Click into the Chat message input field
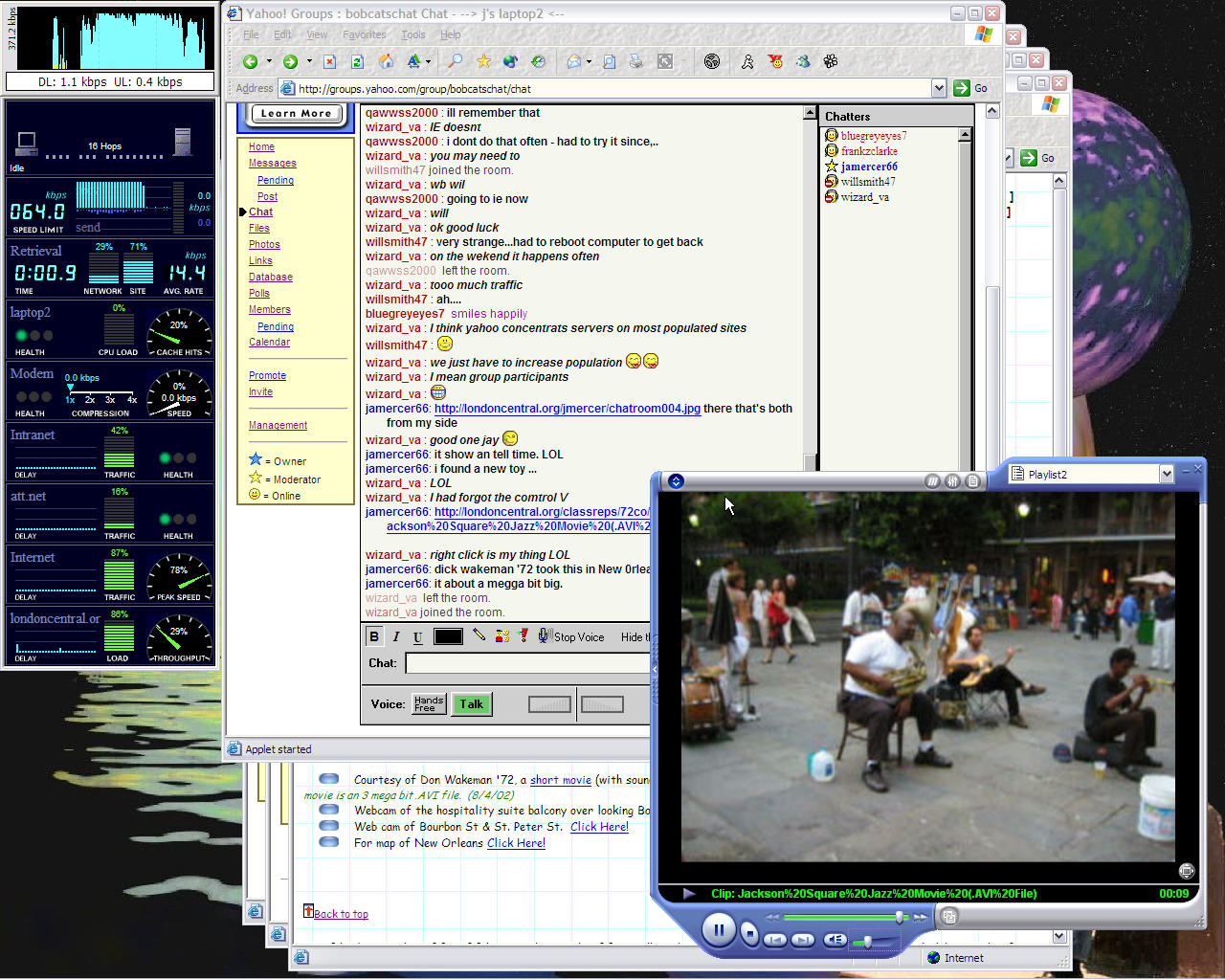1225x980 pixels. tap(528, 663)
